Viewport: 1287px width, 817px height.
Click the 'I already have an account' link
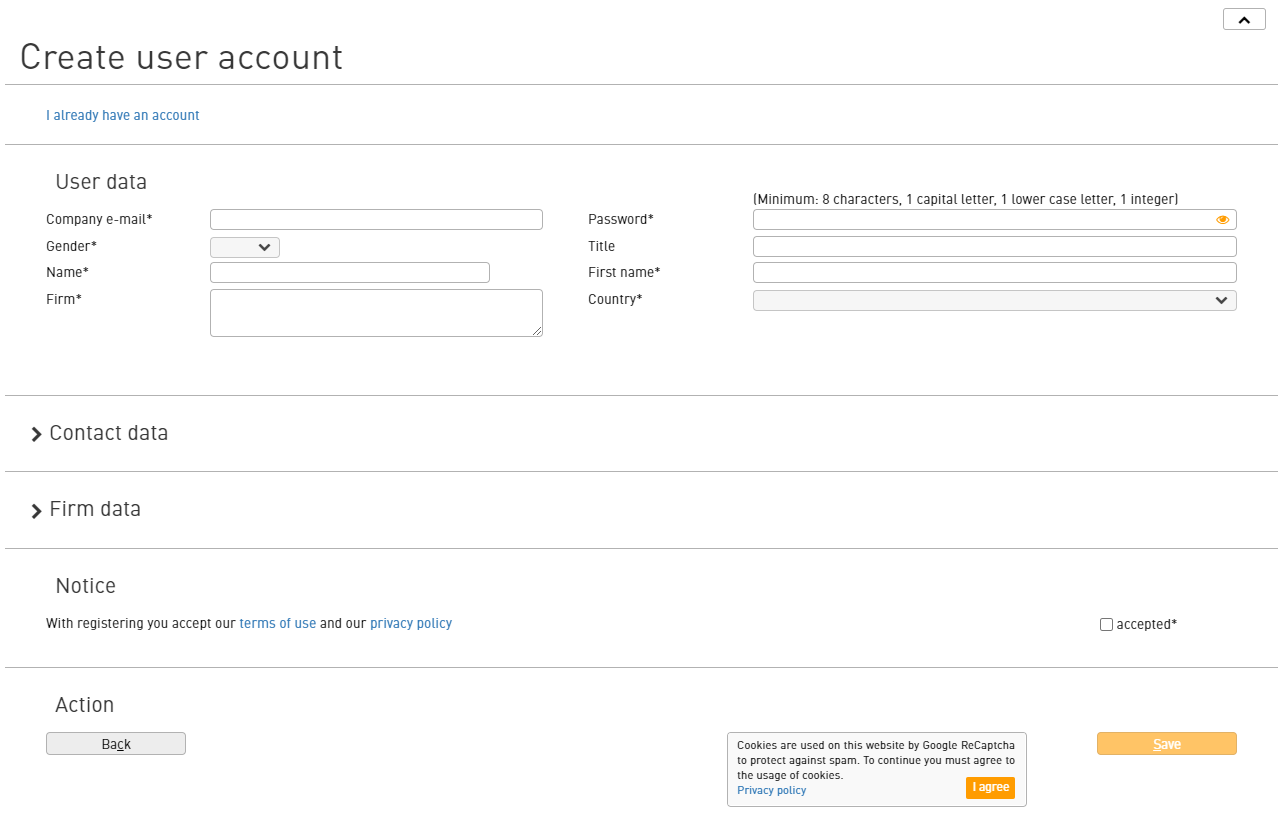pyautogui.click(x=123, y=116)
